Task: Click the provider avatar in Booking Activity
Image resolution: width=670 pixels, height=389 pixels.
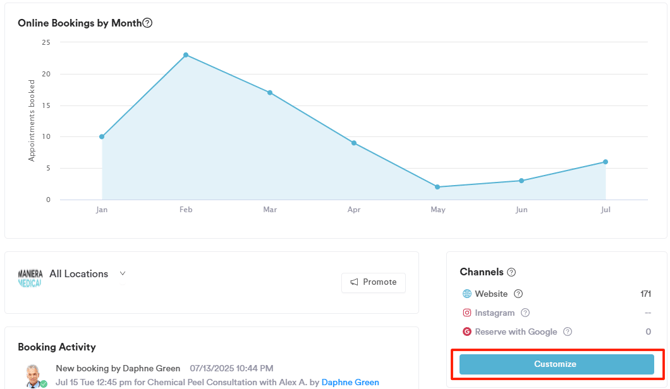Action: 34,376
